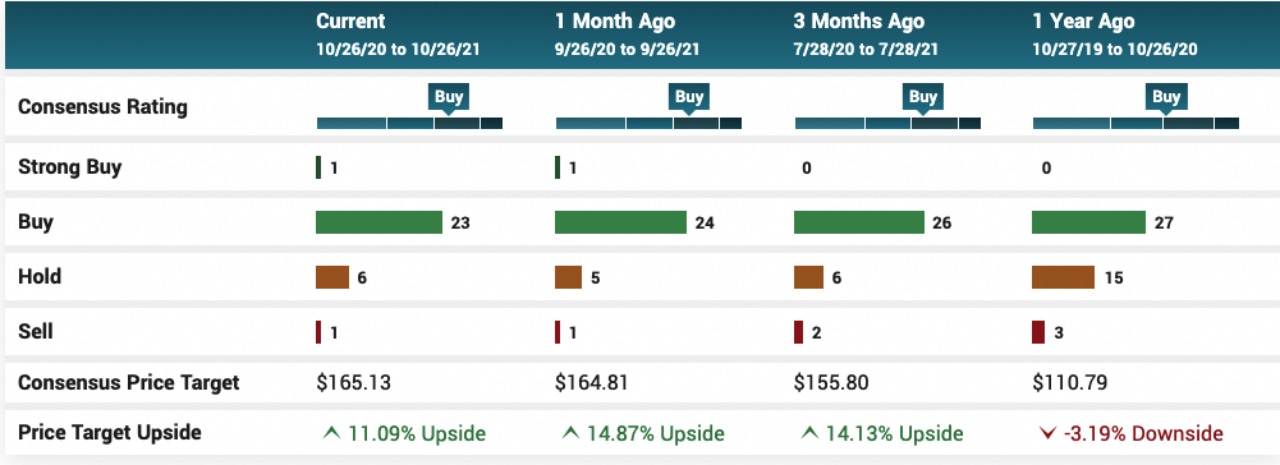Click the orange Hold bar showing 15
The height and width of the screenshot is (465, 1280).
[x=1062, y=277]
